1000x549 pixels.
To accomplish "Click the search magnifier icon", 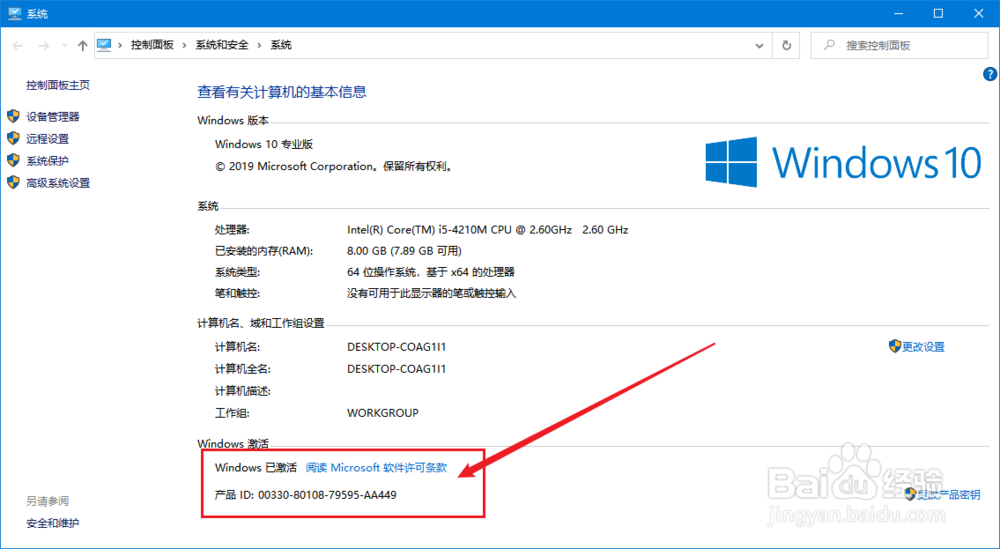I will [829, 45].
